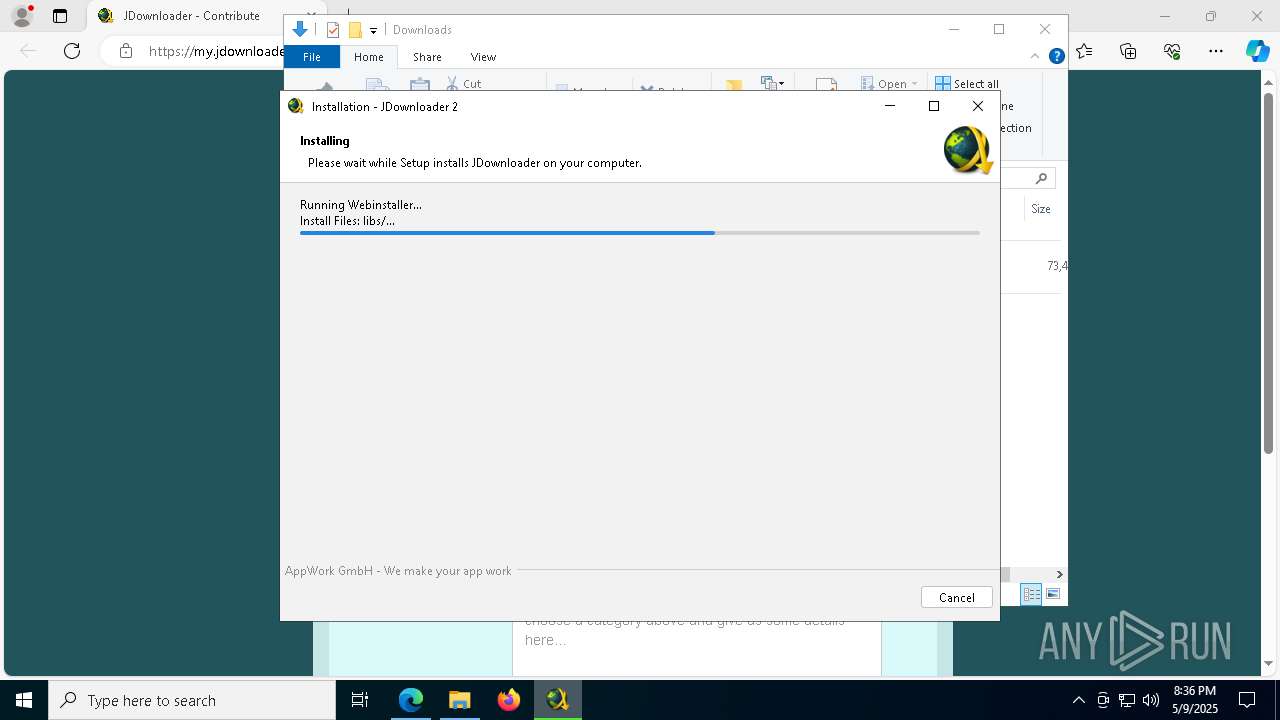This screenshot has height=720, width=1280.
Task: Click Select all in Explorer ribbon
Action: click(x=967, y=84)
